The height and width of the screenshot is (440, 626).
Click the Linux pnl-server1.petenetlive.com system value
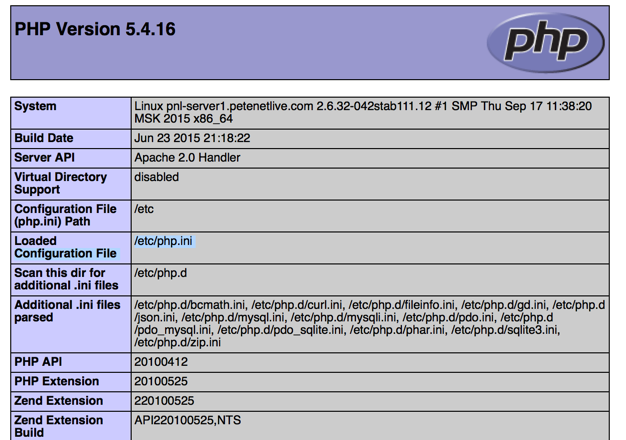tap(363, 112)
